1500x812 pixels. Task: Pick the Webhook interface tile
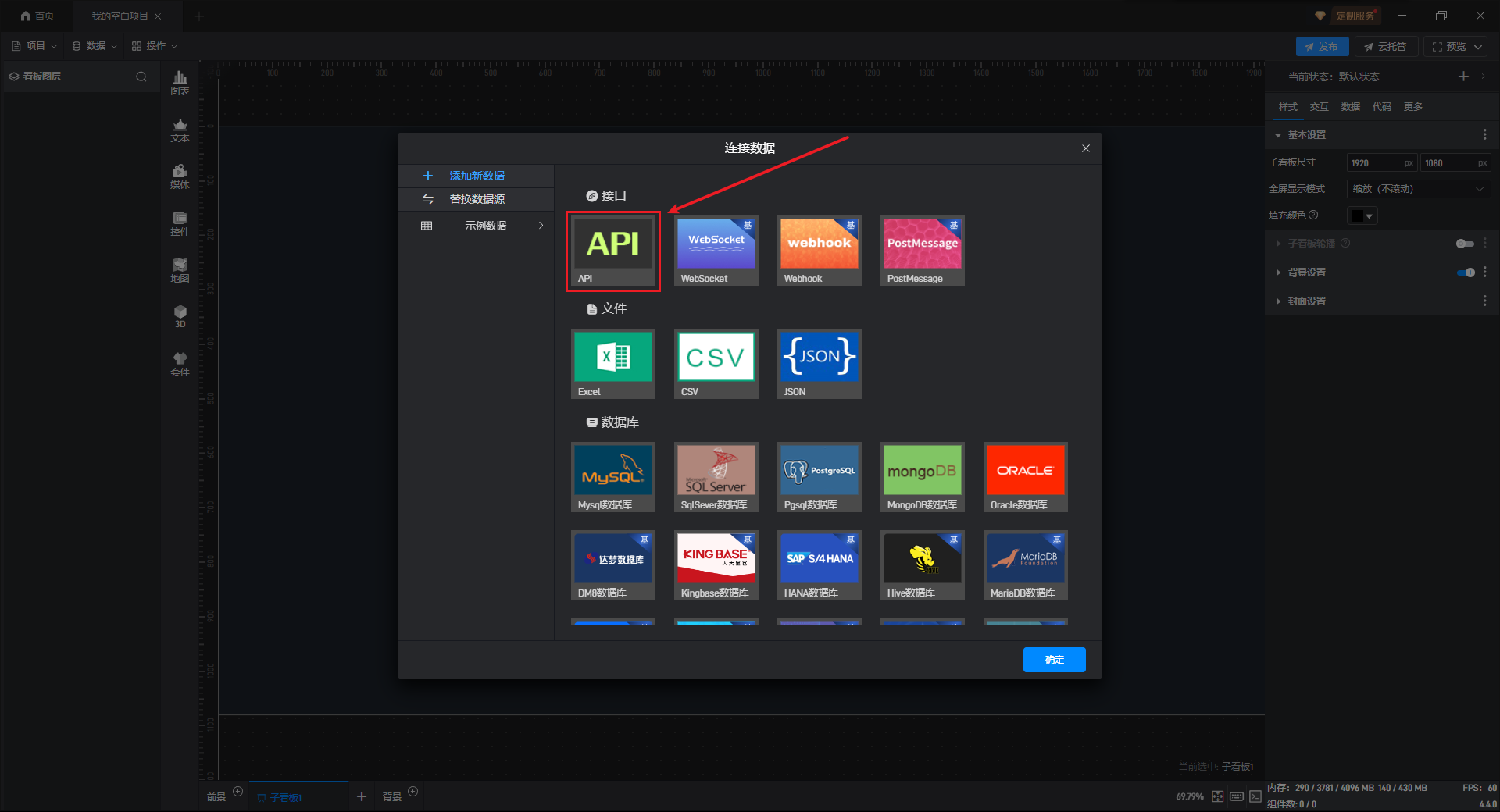(x=820, y=251)
